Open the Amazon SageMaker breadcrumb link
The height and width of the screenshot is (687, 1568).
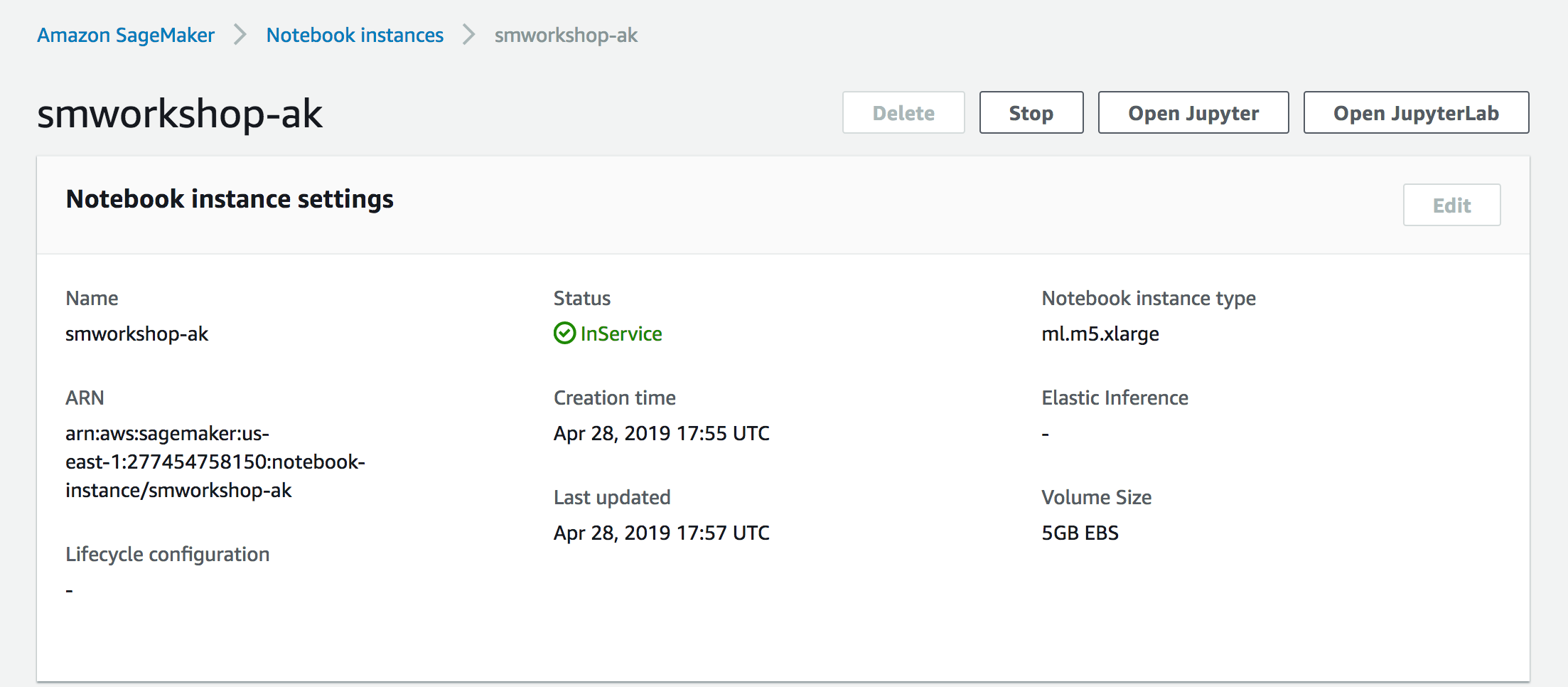point(126,35)
